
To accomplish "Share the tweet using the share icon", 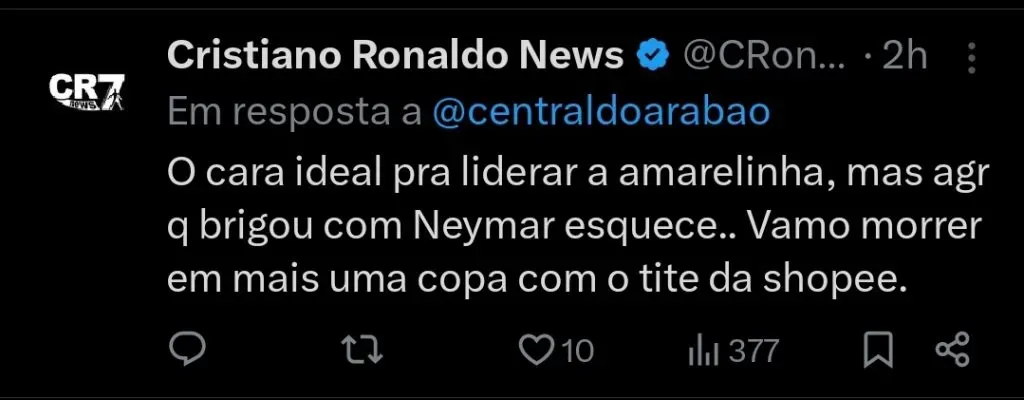I will pyautogui.click(x=951, y=350).
